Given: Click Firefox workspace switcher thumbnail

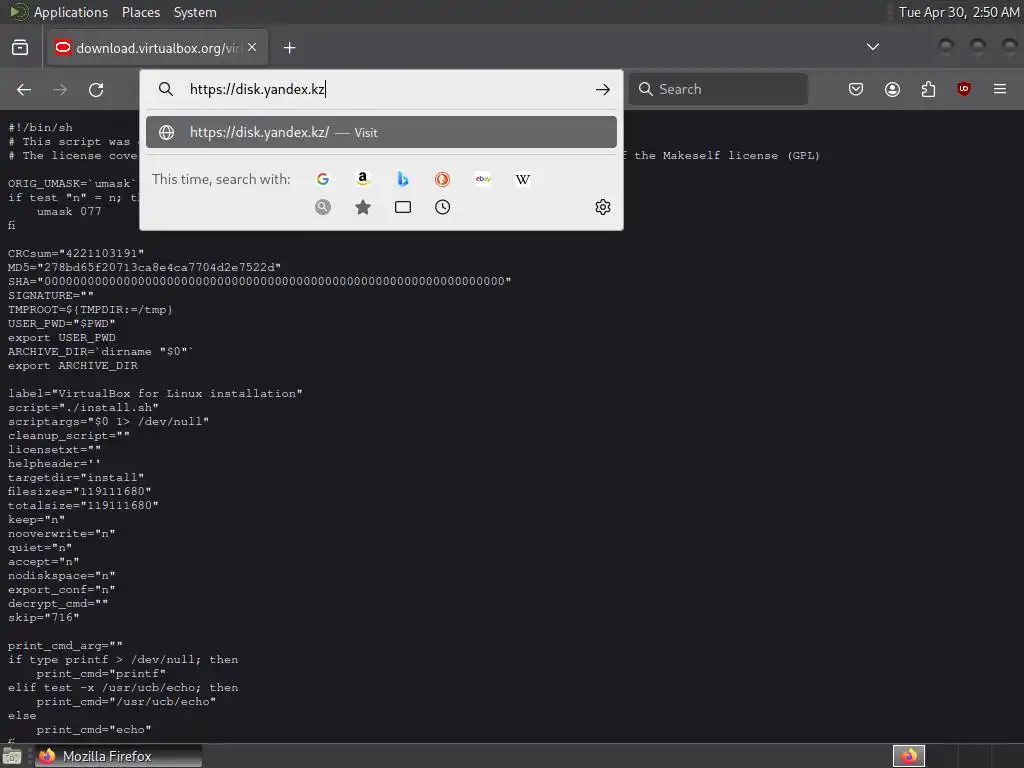Looking at the screenshot, I should [909, 756].
